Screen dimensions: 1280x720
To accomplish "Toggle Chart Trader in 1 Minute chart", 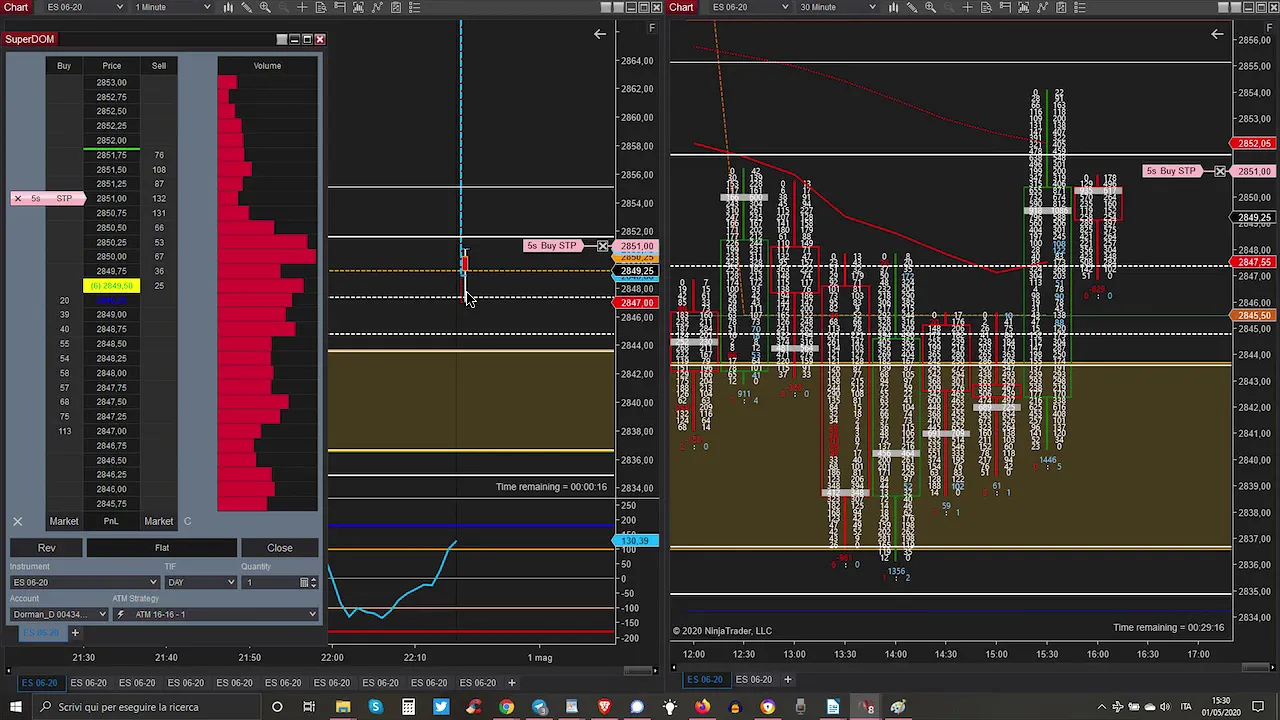I will coord(339,7).
